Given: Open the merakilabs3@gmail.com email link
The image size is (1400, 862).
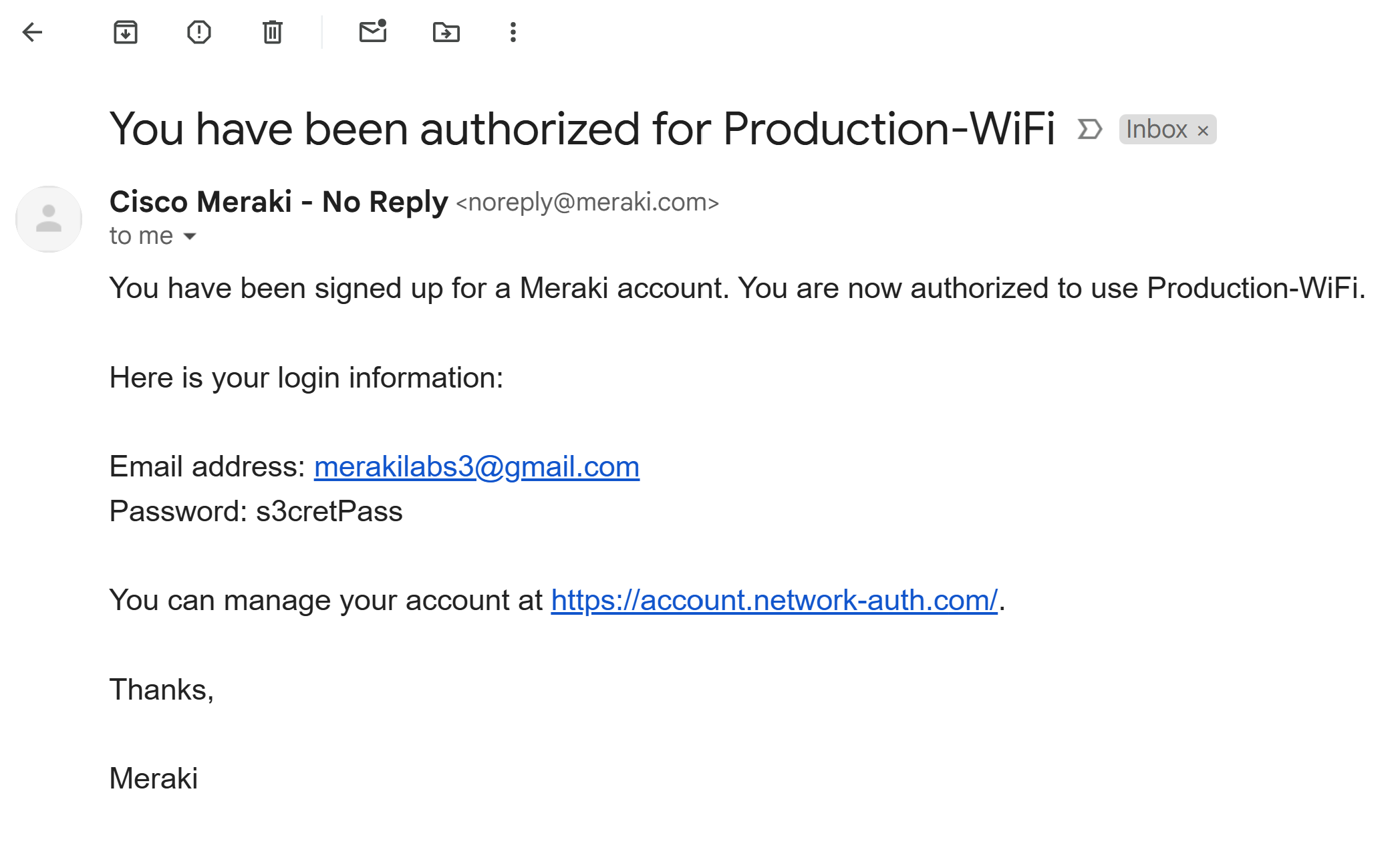Looking at the screenshot, I should pos(476,466).
